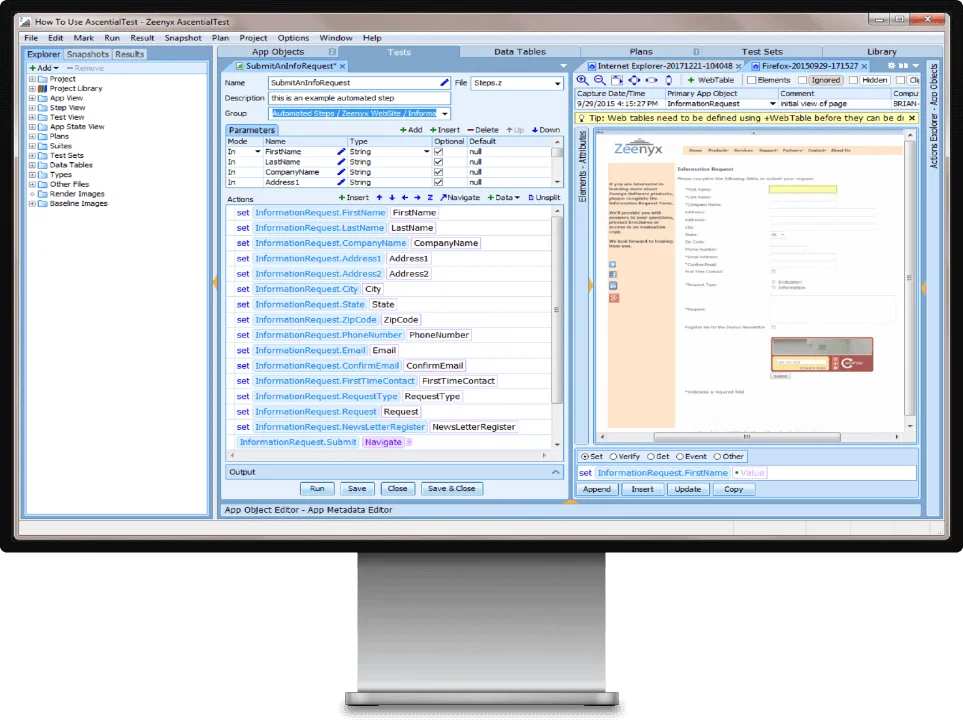Enable the Elements checkbox
963x728 pixels.
752,80
